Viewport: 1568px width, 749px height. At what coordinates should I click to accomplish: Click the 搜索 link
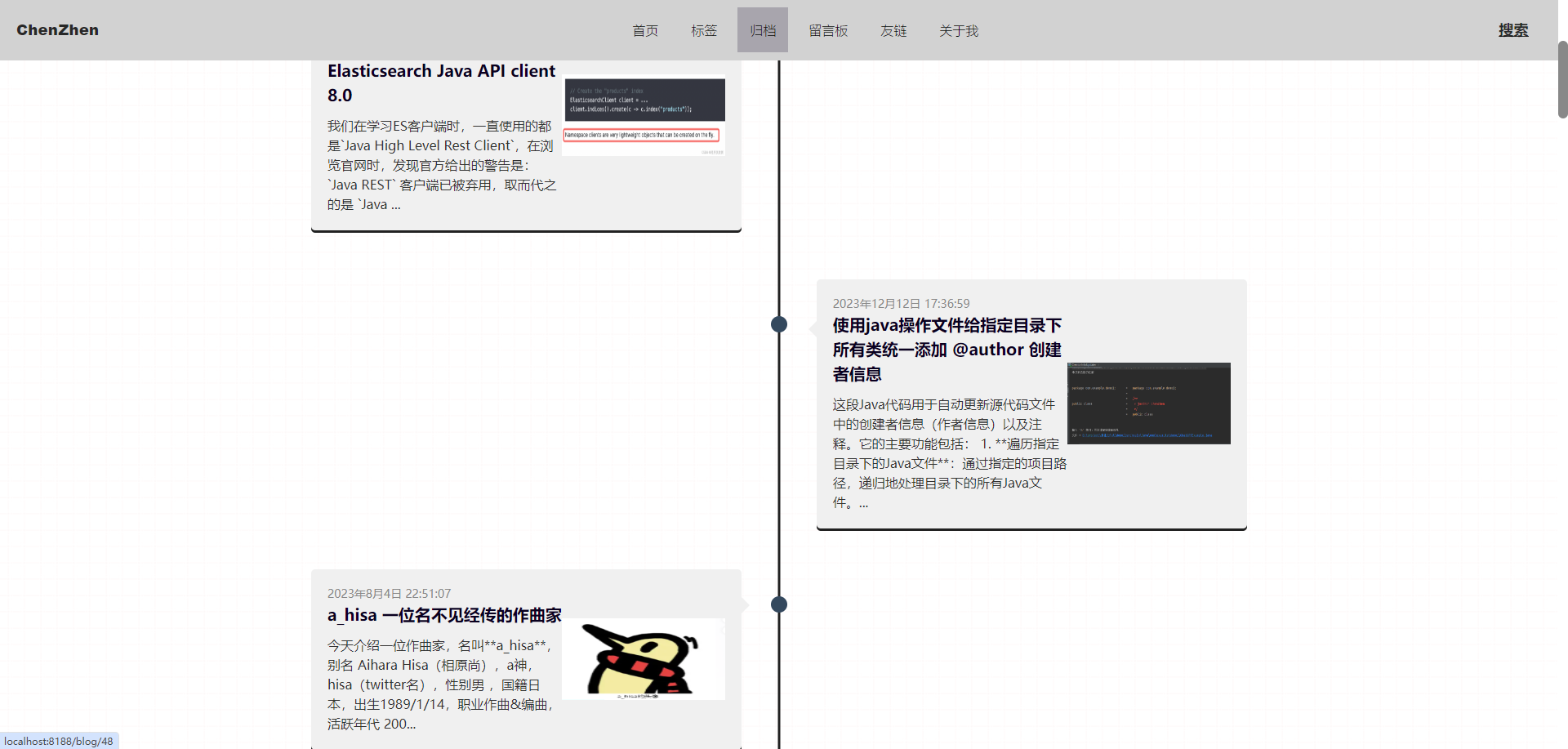(1513, 30)
